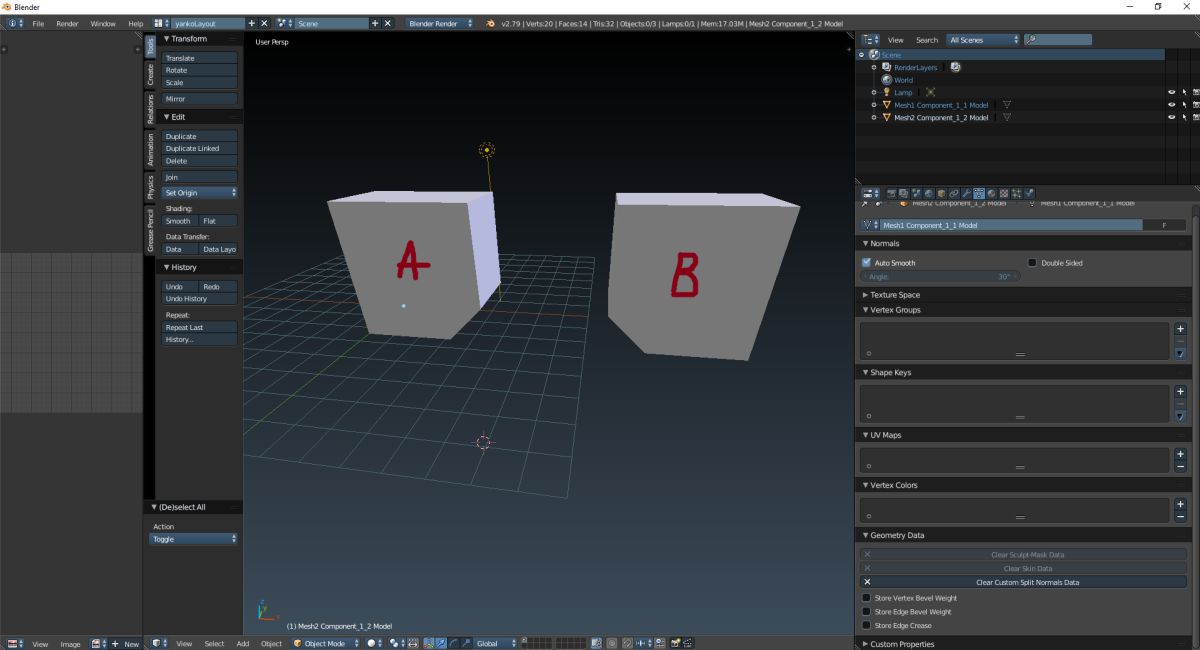Viewport: 1200px width, 650px height.
Task: Open the Modifiers wrench icon tab
Action: [x=966, y=193]
